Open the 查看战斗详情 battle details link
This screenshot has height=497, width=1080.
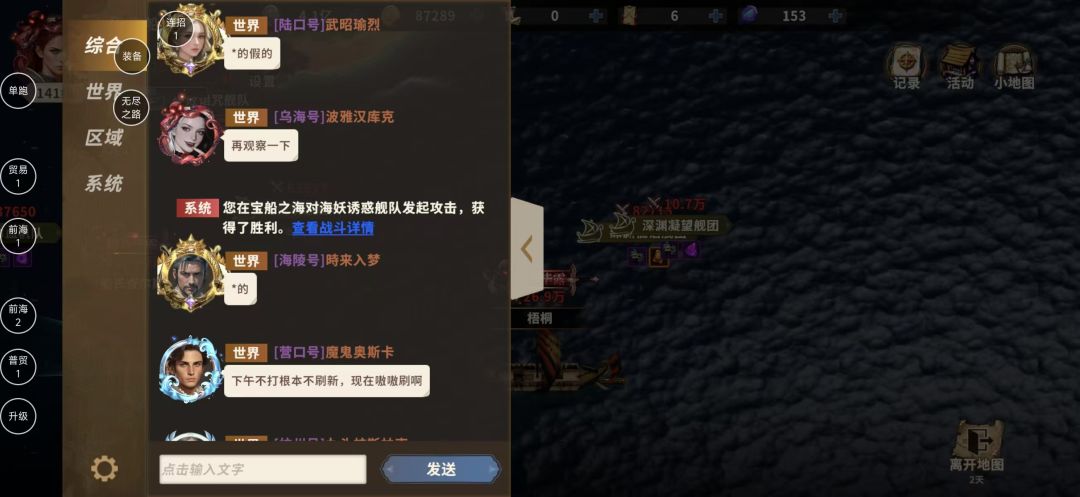coord(333,228)
